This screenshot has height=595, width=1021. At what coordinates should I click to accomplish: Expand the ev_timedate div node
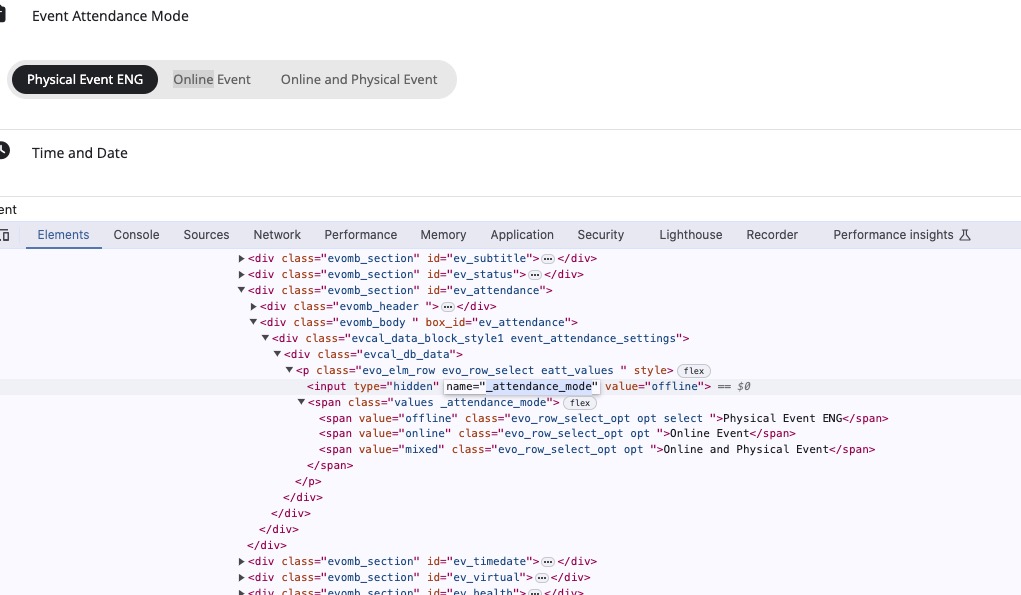[x=242, y=561]
